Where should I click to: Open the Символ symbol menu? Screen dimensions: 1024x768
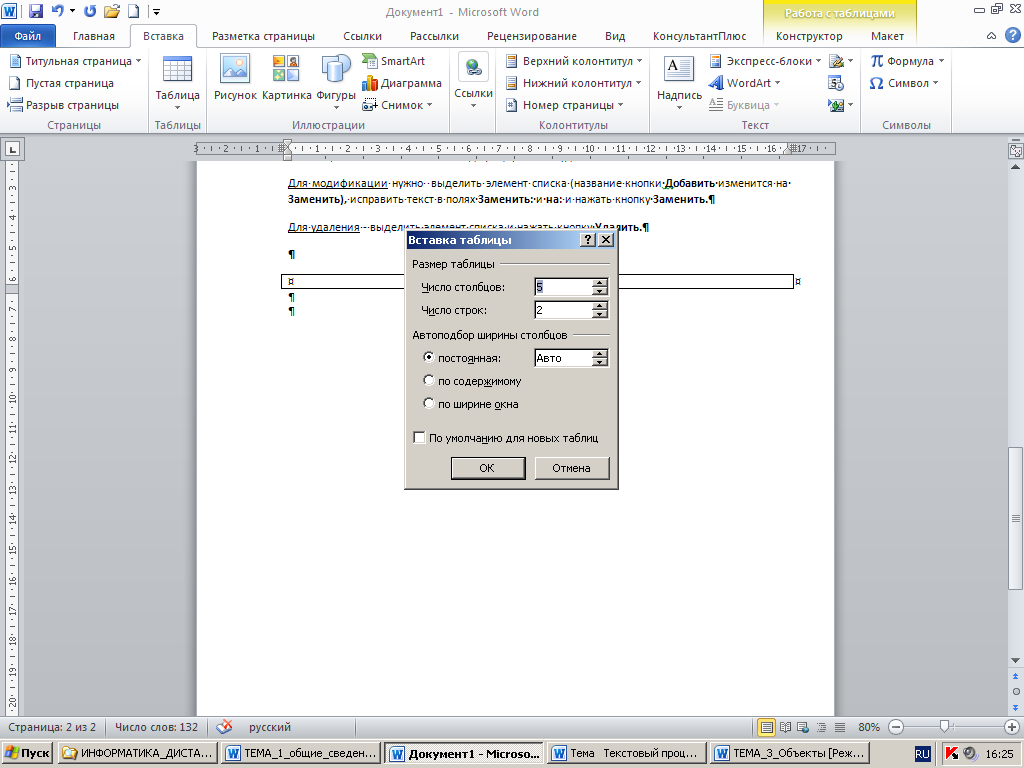pos(904,83)
